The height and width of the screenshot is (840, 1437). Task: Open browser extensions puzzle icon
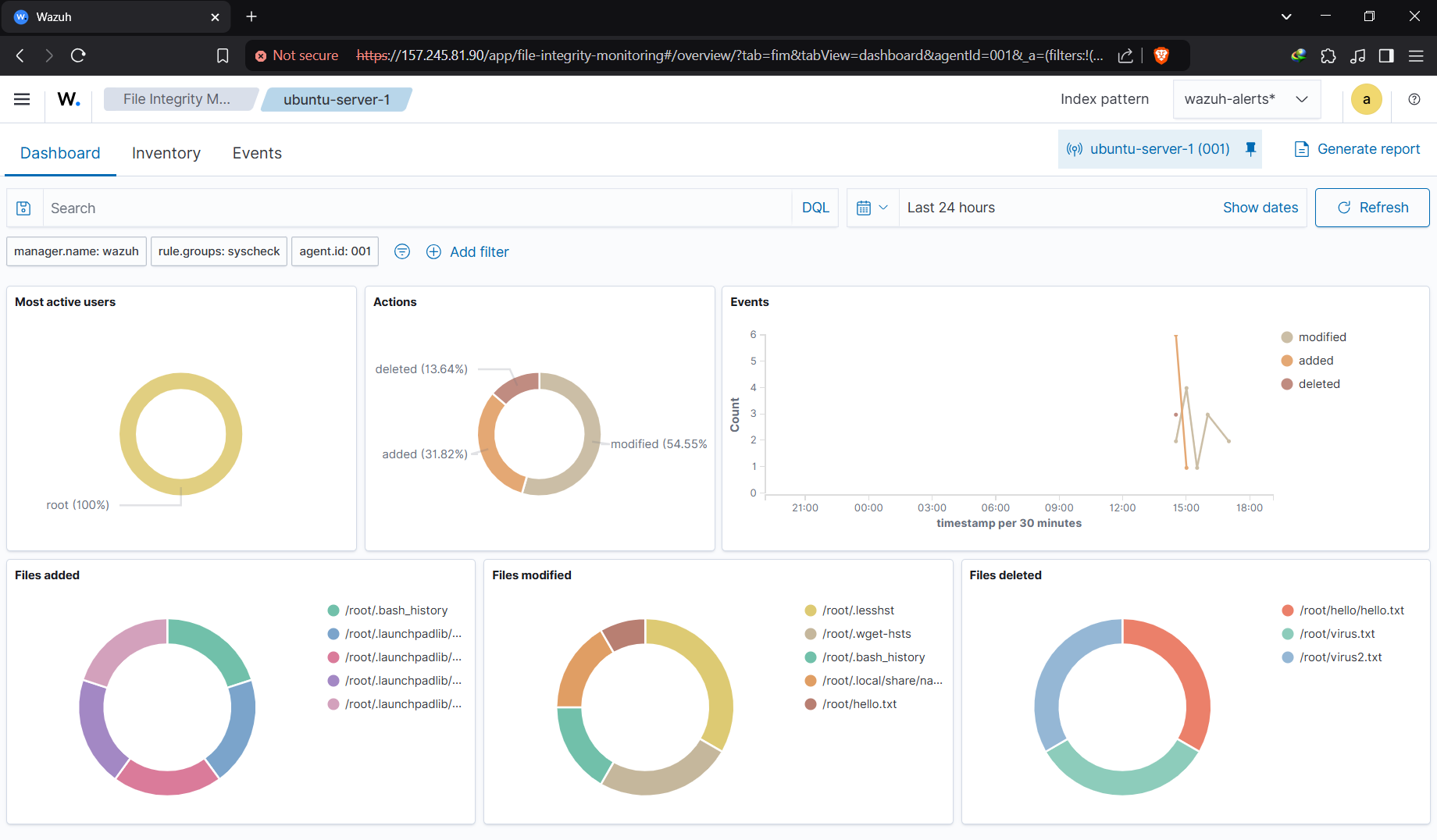point(1328,55)
